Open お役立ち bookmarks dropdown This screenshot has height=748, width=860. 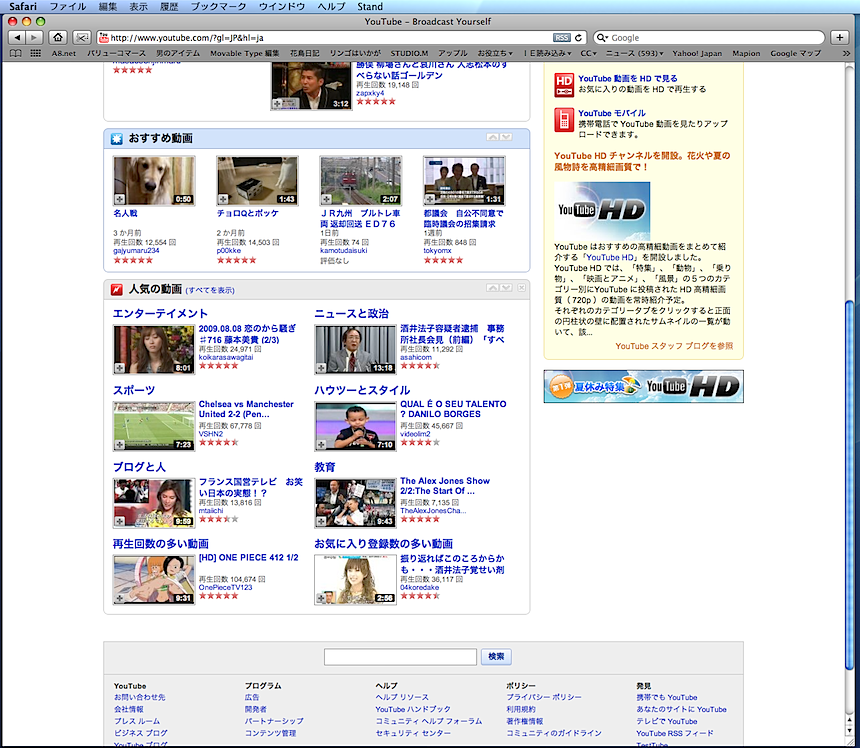[495, 53]
